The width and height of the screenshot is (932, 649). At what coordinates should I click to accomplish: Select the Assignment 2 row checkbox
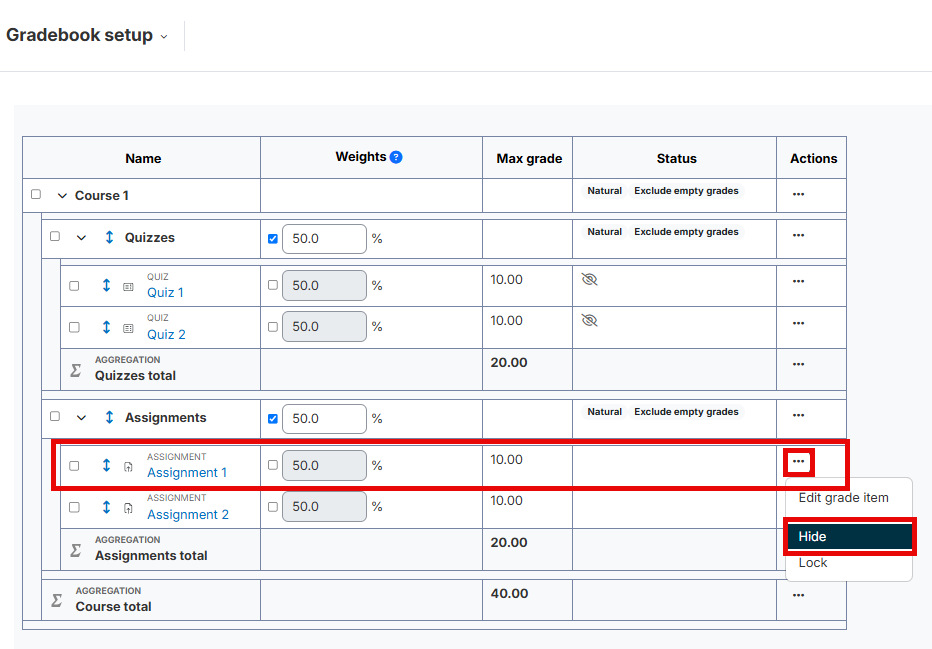coord(74,508)
